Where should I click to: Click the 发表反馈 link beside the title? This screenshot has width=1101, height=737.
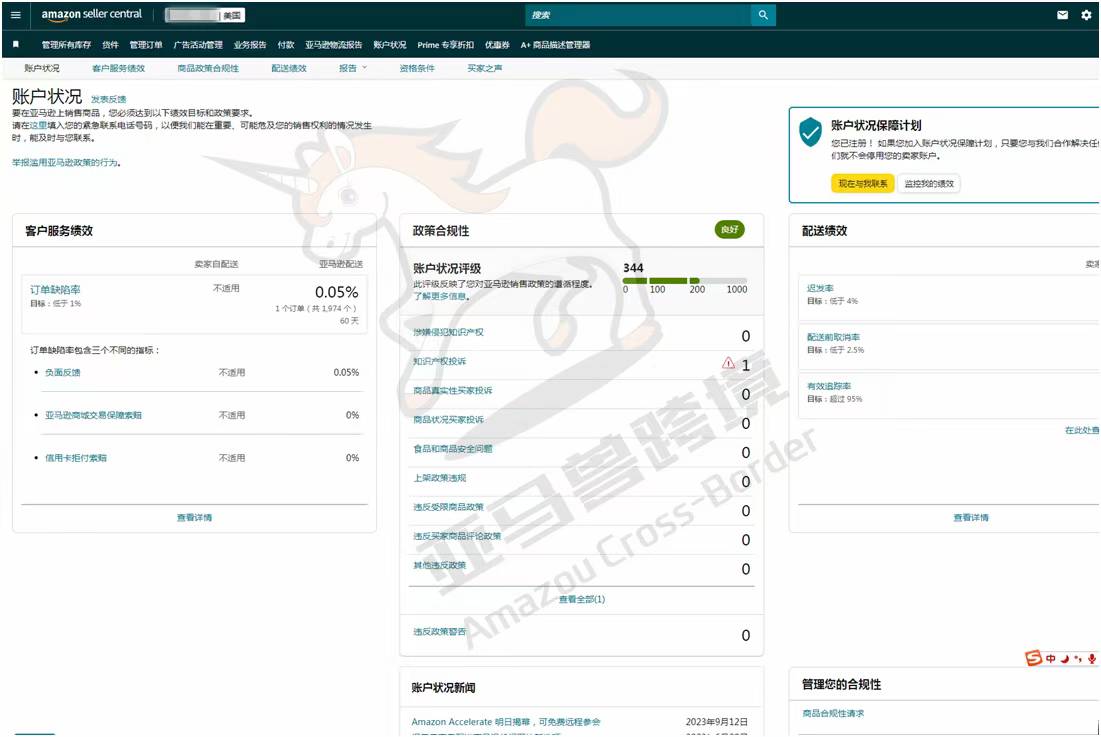coord(108,100)
